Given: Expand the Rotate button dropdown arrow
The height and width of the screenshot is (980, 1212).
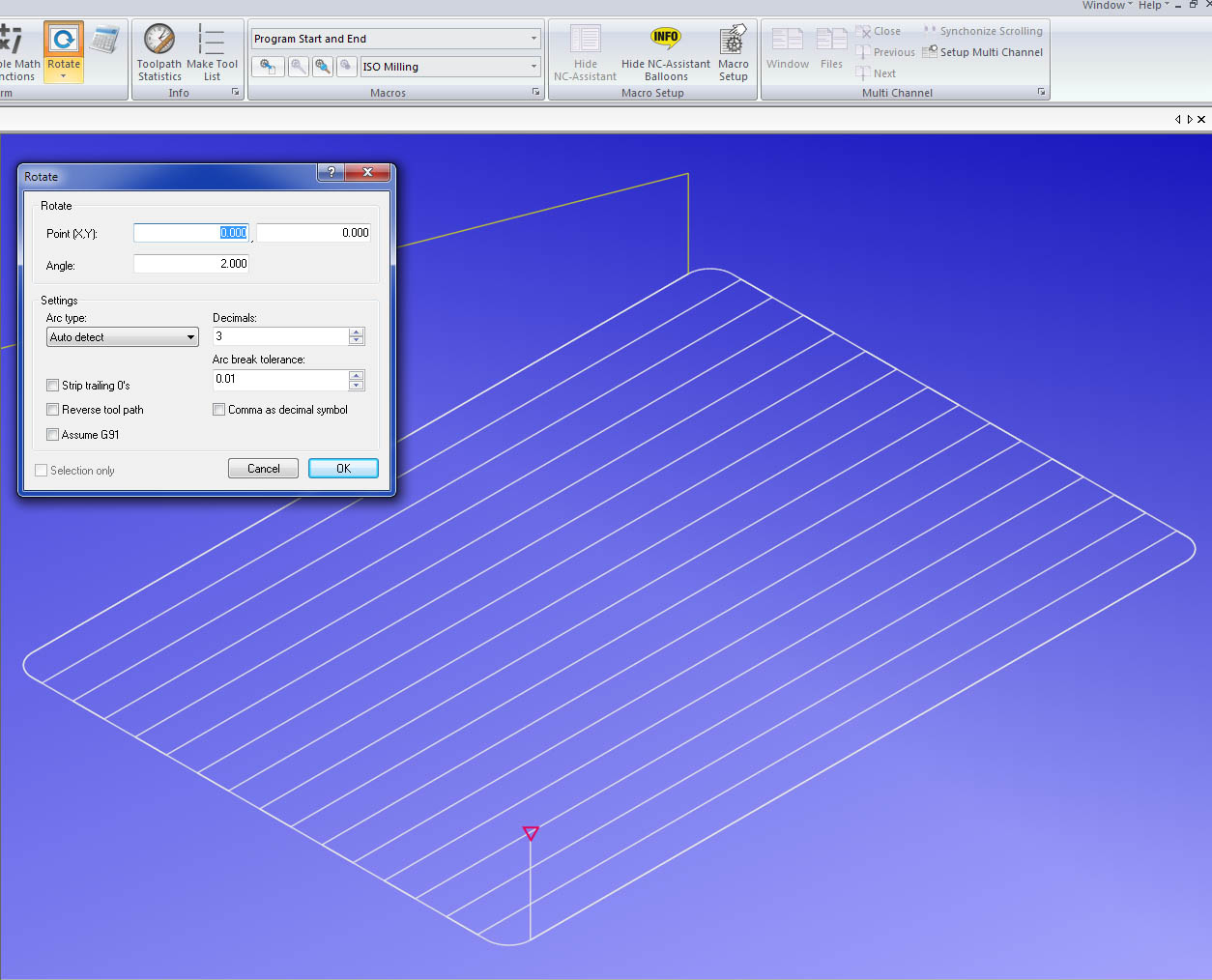Looking at the screenshot, I should click(64, 76).
